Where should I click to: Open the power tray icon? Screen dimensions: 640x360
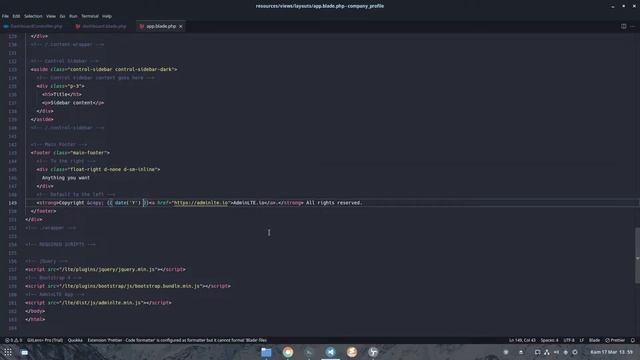tap(575, 352)
